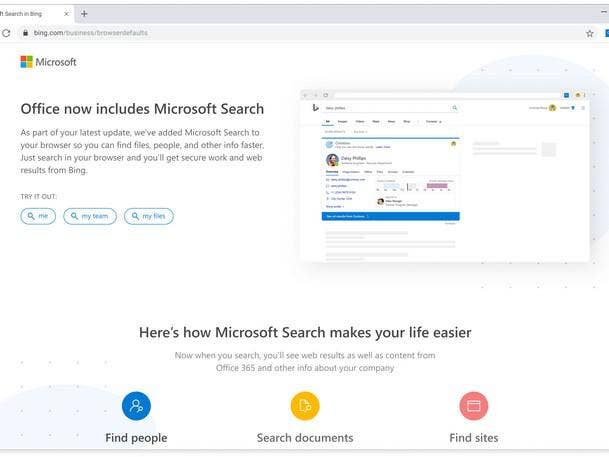Click the red Find sites icon

point(473,406)
